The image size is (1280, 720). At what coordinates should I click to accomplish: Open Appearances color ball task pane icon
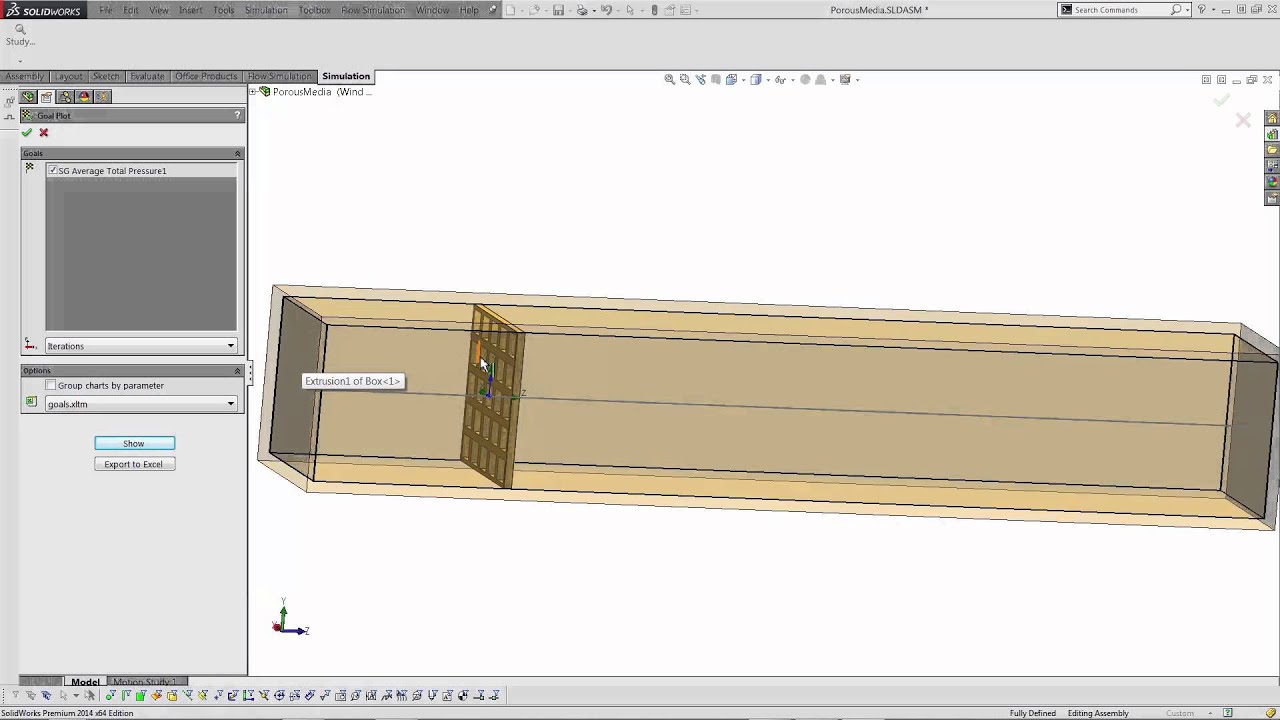pyautogui.click(x=1272, y=182)
